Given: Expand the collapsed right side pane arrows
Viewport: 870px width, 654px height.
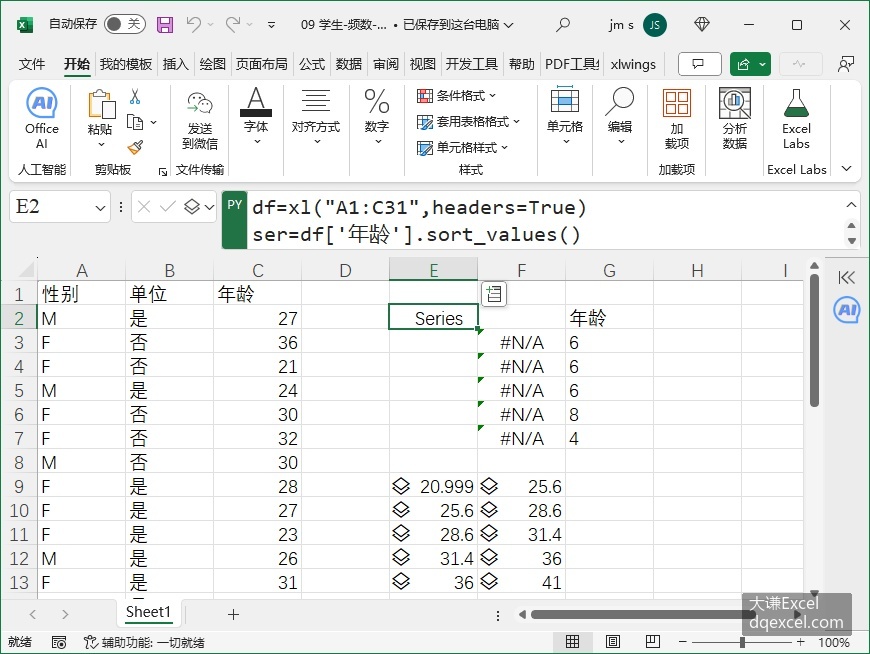Looking at the screenshot, I should 847,277.
